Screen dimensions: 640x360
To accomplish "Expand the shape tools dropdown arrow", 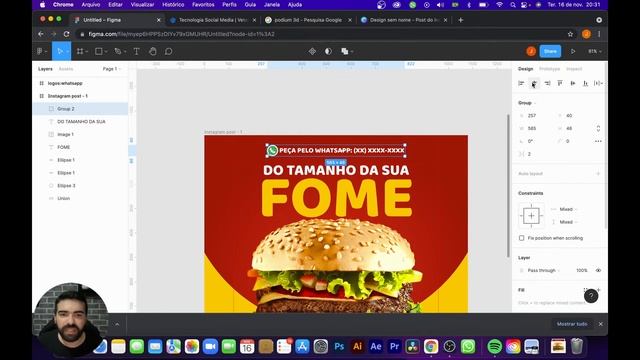I will [106, 52].
